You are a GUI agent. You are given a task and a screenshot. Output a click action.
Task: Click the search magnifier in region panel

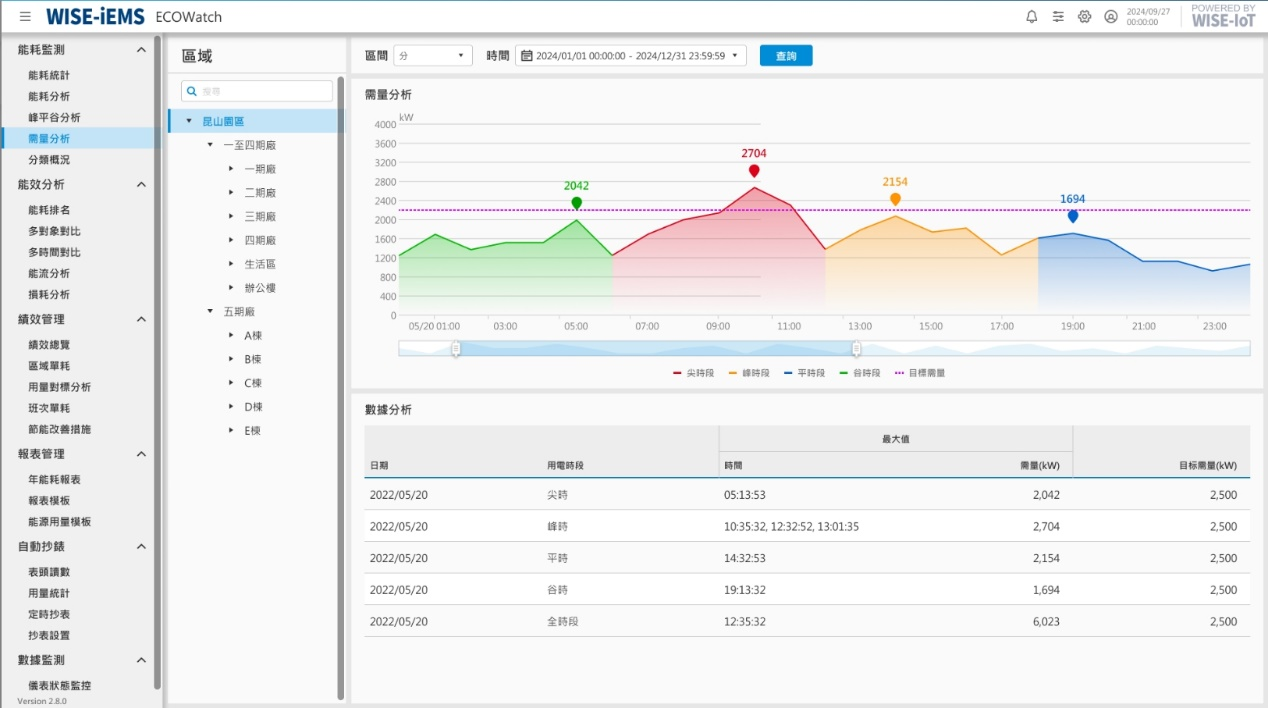tap(192, 91)
